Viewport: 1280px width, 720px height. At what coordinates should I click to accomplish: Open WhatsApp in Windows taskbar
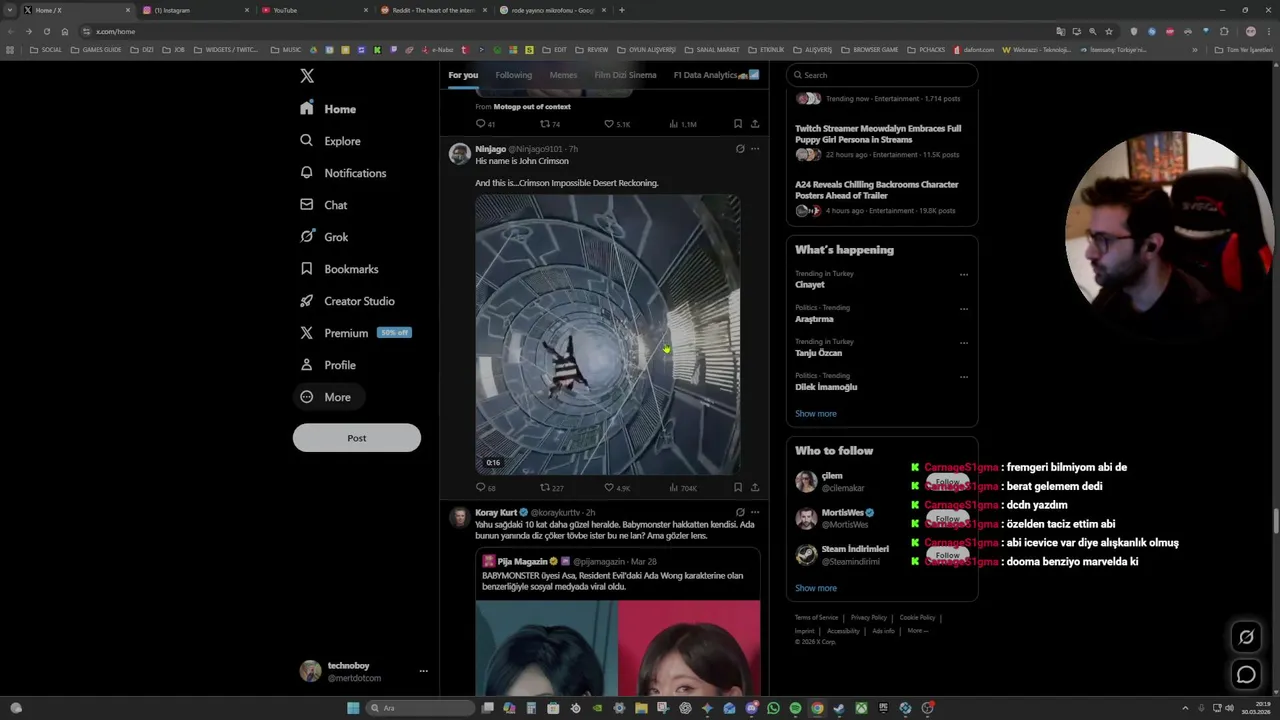click(773, 708)
